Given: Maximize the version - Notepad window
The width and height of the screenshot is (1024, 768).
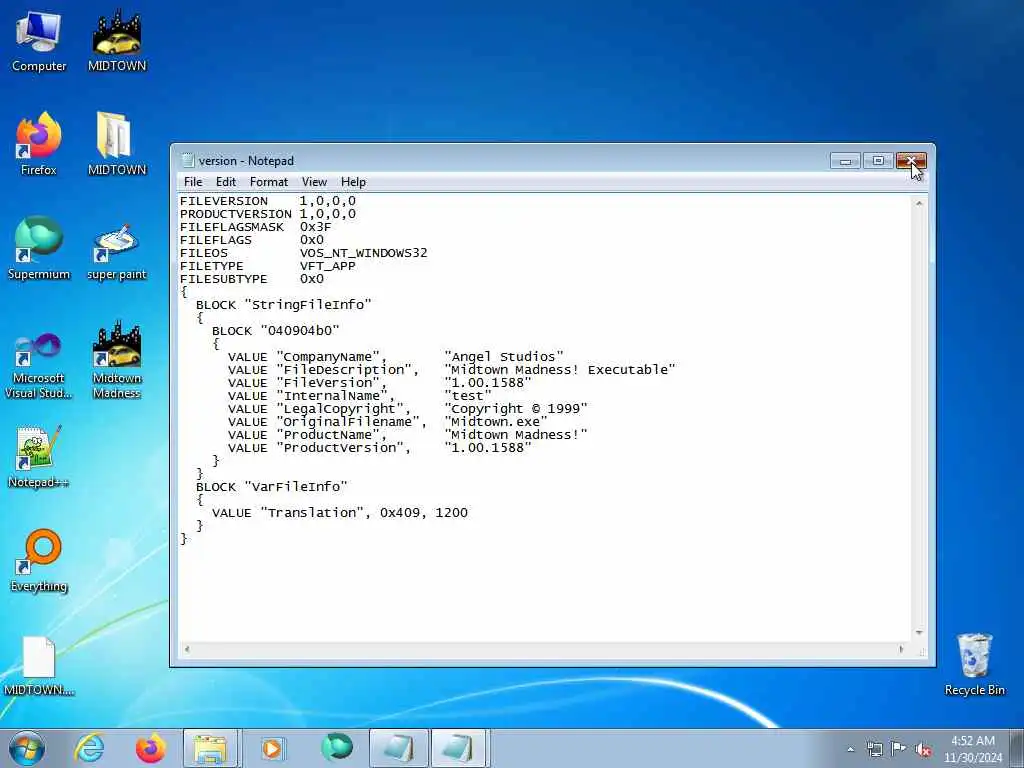Looking at the screenshot, I should 878,161.
